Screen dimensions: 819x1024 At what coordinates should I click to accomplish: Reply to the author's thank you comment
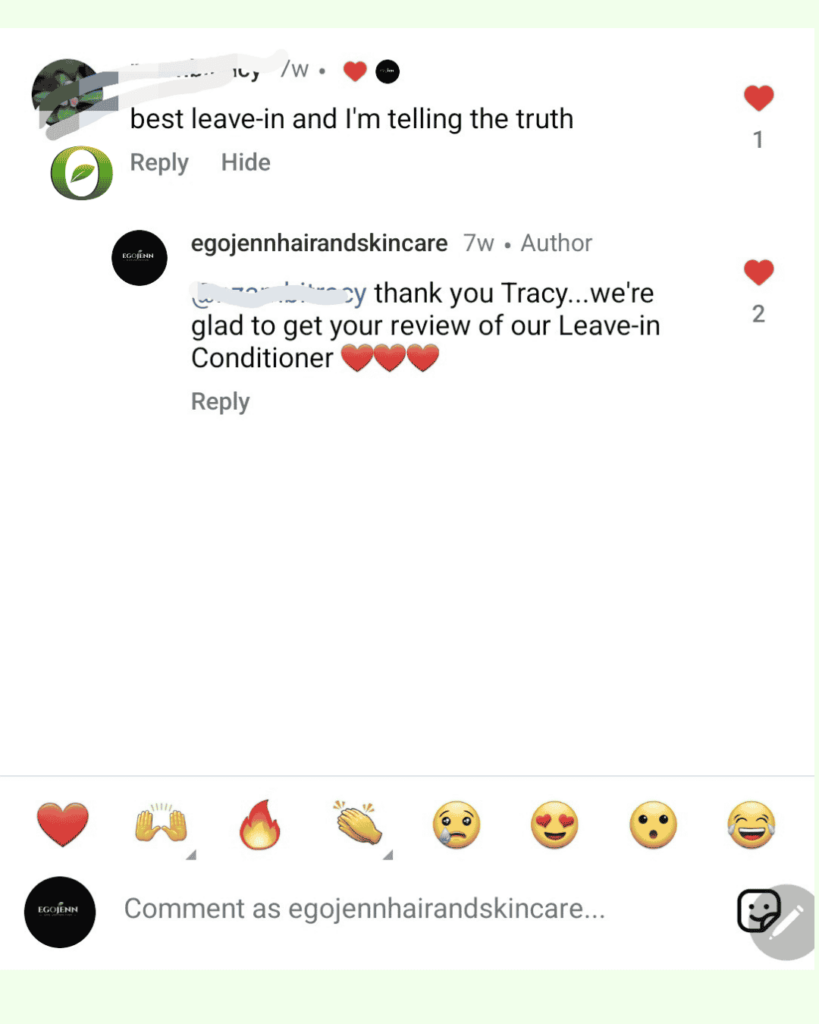point(220,402)
